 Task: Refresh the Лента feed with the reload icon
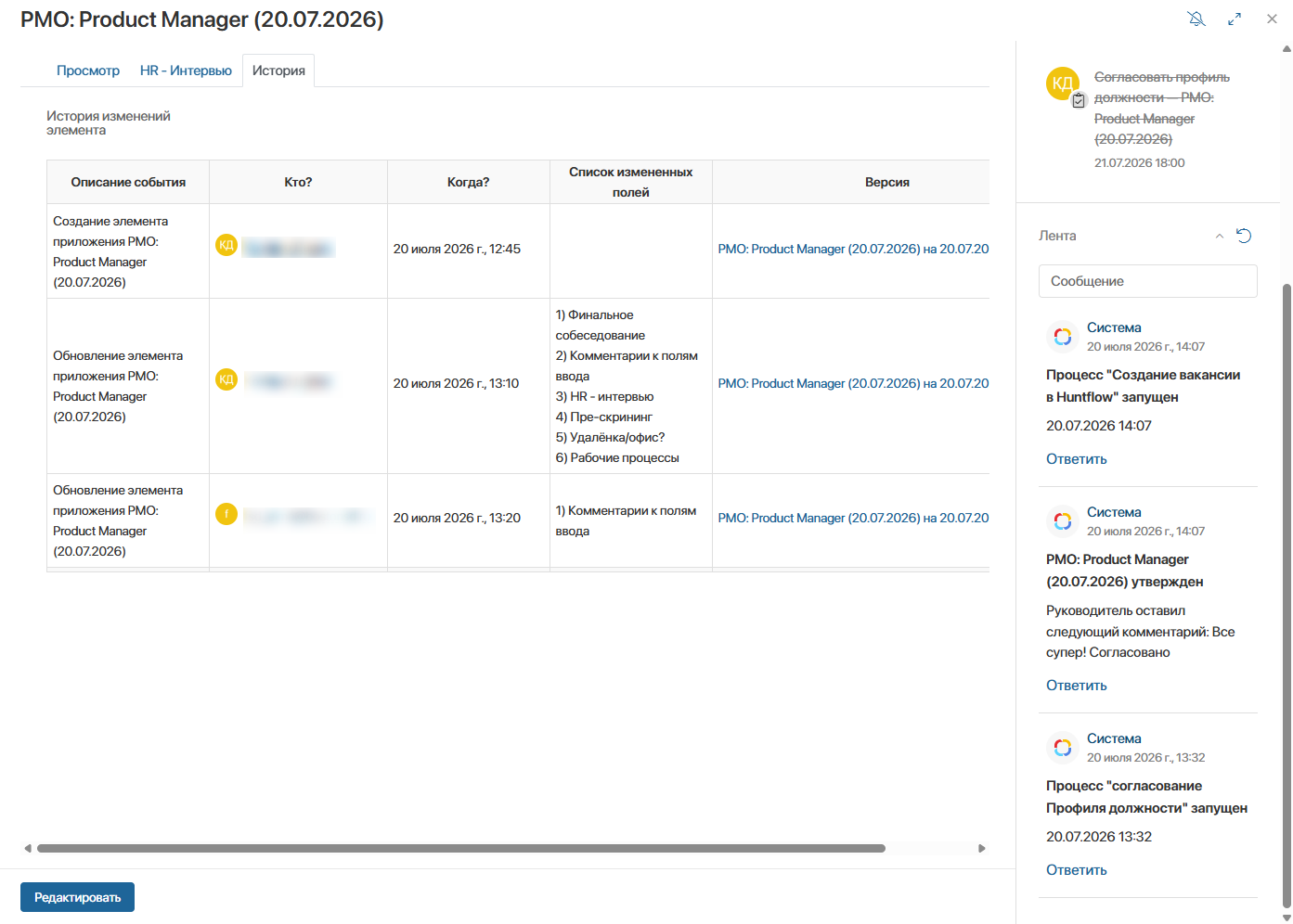[x=1245, y=236]
